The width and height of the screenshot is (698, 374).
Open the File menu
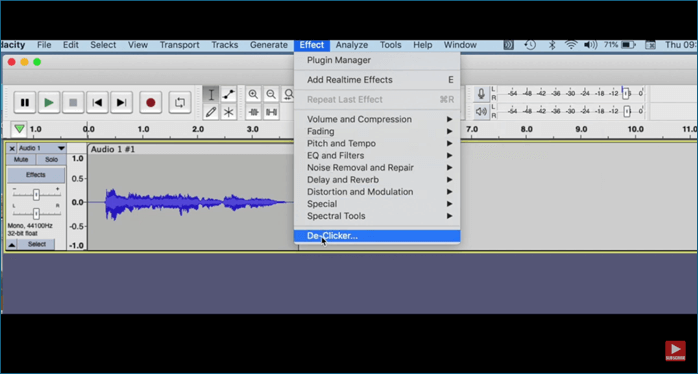44,45
